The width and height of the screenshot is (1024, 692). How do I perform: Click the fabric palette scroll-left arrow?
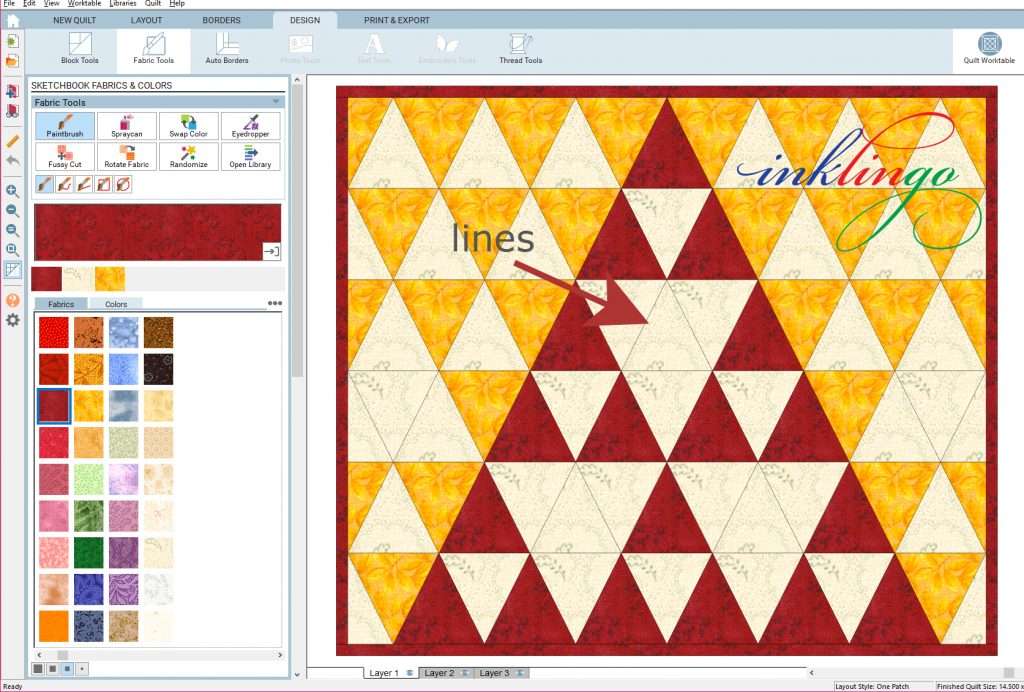pyautogui.click(x=39, y=655)
